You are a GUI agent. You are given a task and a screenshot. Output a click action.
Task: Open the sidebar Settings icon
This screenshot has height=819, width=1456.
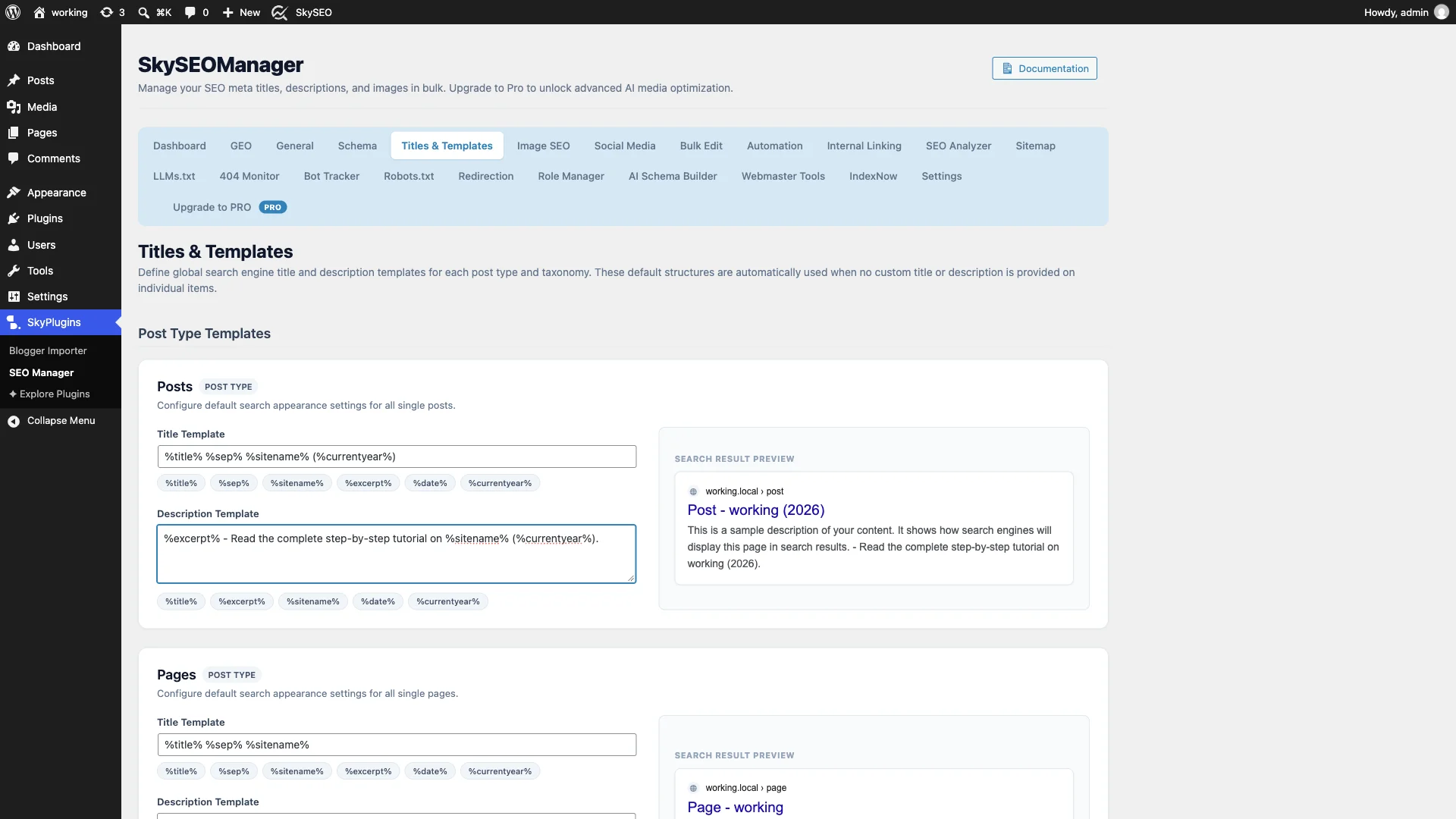(14, 297)
